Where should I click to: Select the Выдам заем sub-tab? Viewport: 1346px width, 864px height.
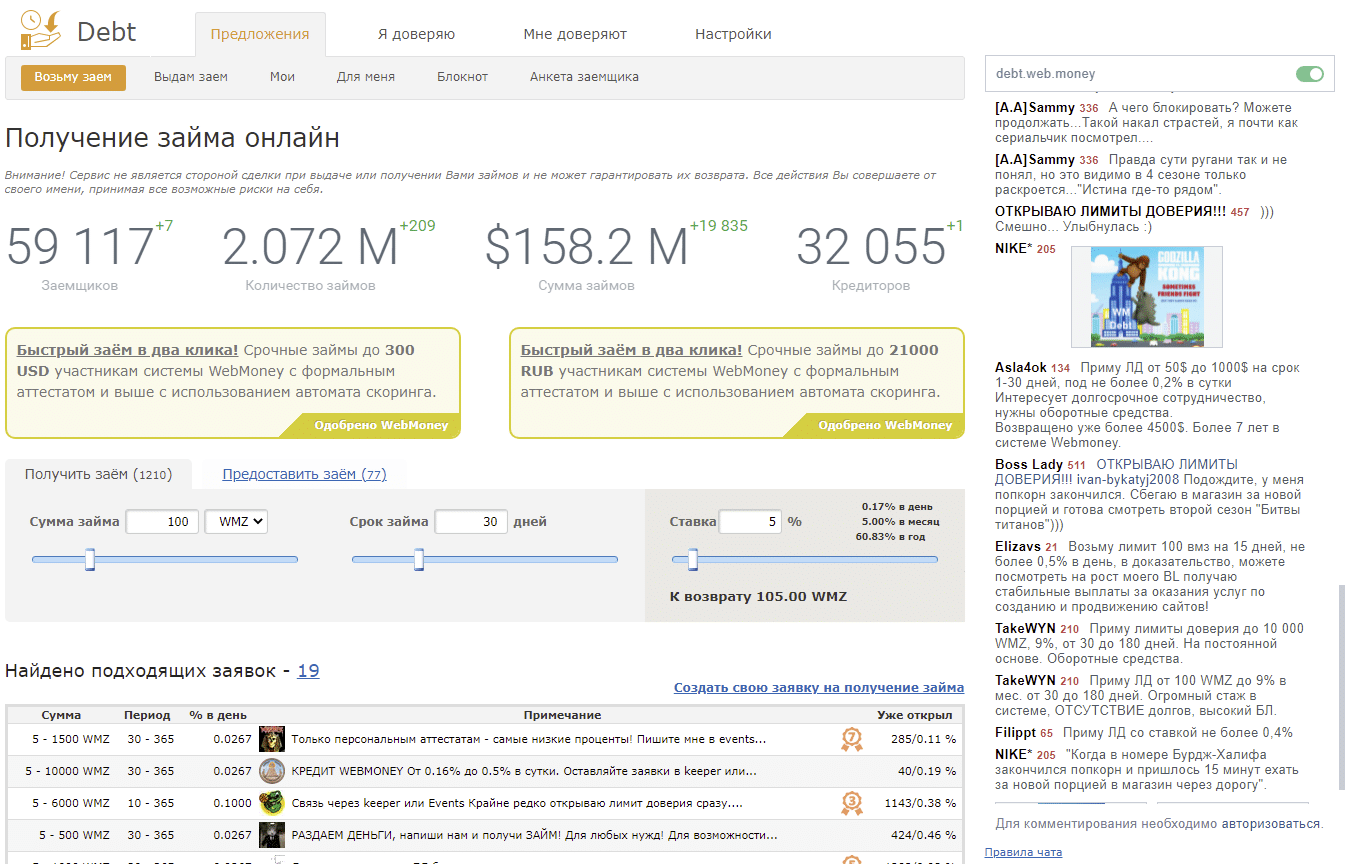tap(191, 77)
